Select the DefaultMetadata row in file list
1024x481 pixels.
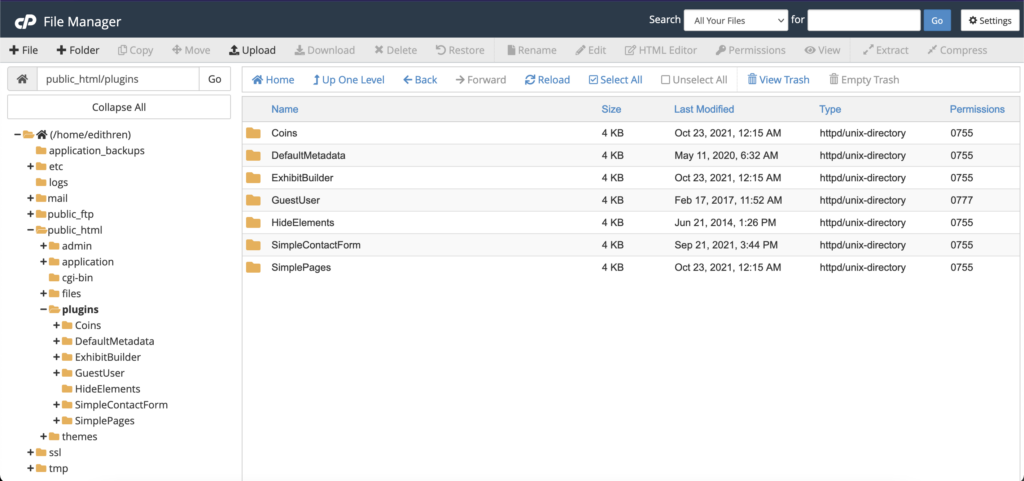tap(631, 155)
